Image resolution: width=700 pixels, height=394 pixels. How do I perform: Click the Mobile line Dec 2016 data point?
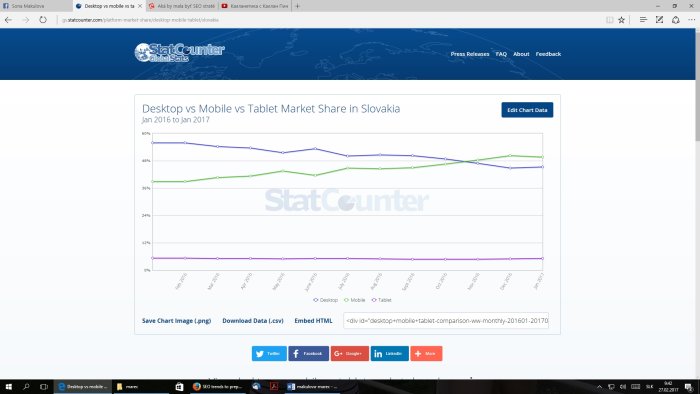point(510,156)
